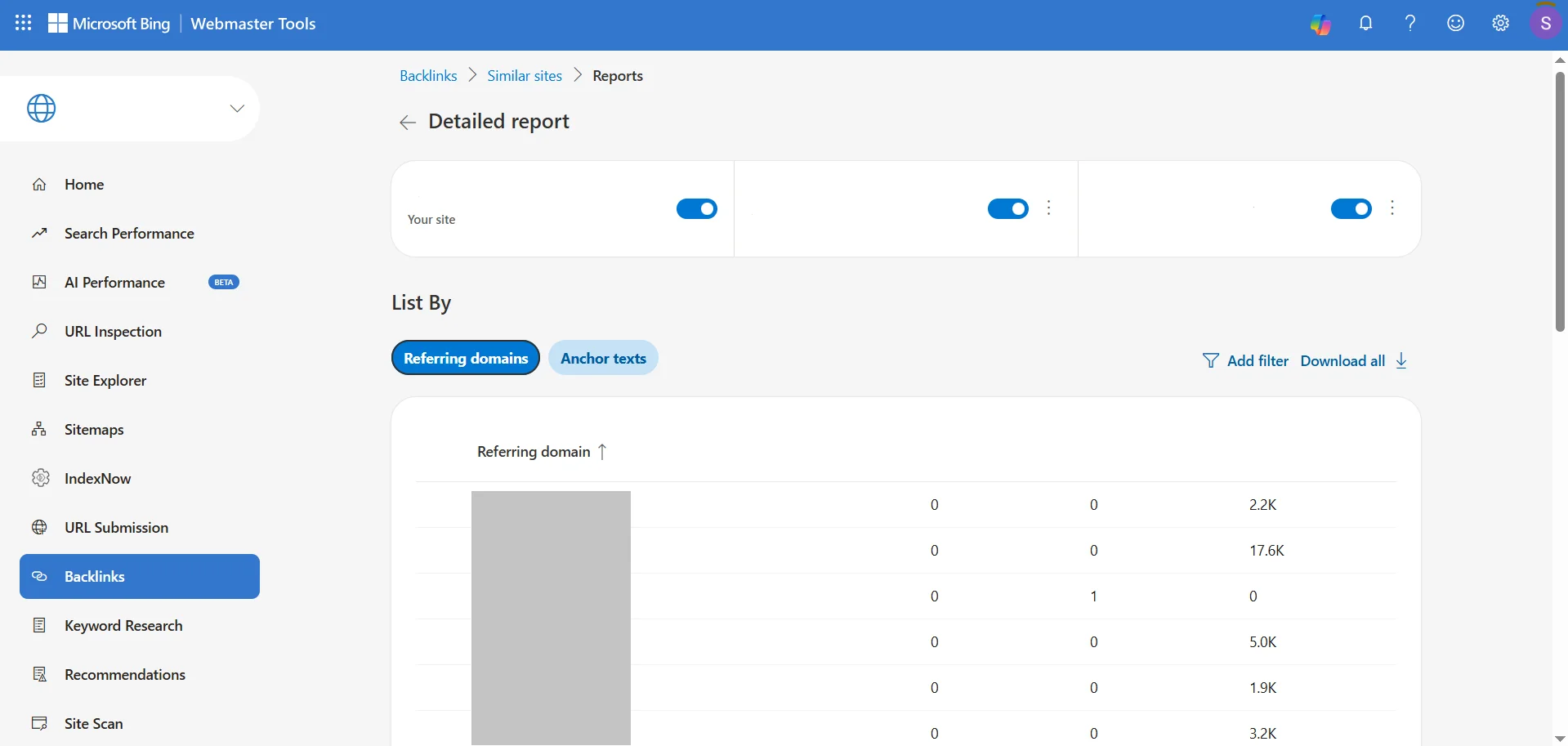Screen dimensions: 1568x746
Task: Open the app launcher grid icon
Action: [x=24, y=24]
